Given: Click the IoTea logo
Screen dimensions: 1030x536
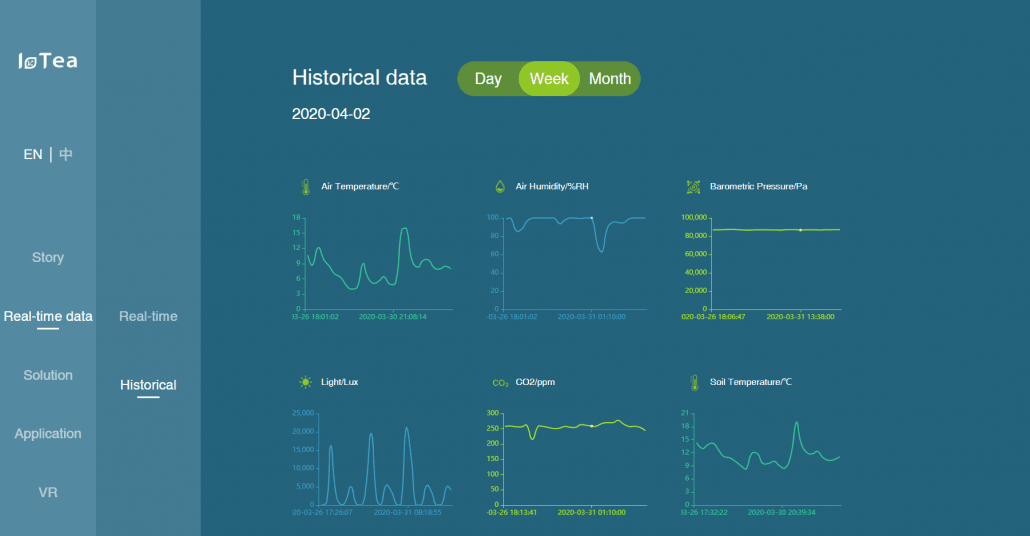Looking at the screenshot, I should coord(48,61).
